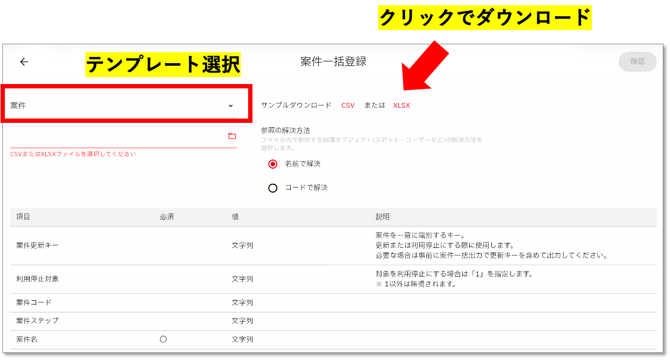
Task: Select the 案件コード table row
Action: pyautogui.click(x=333, y=303)
